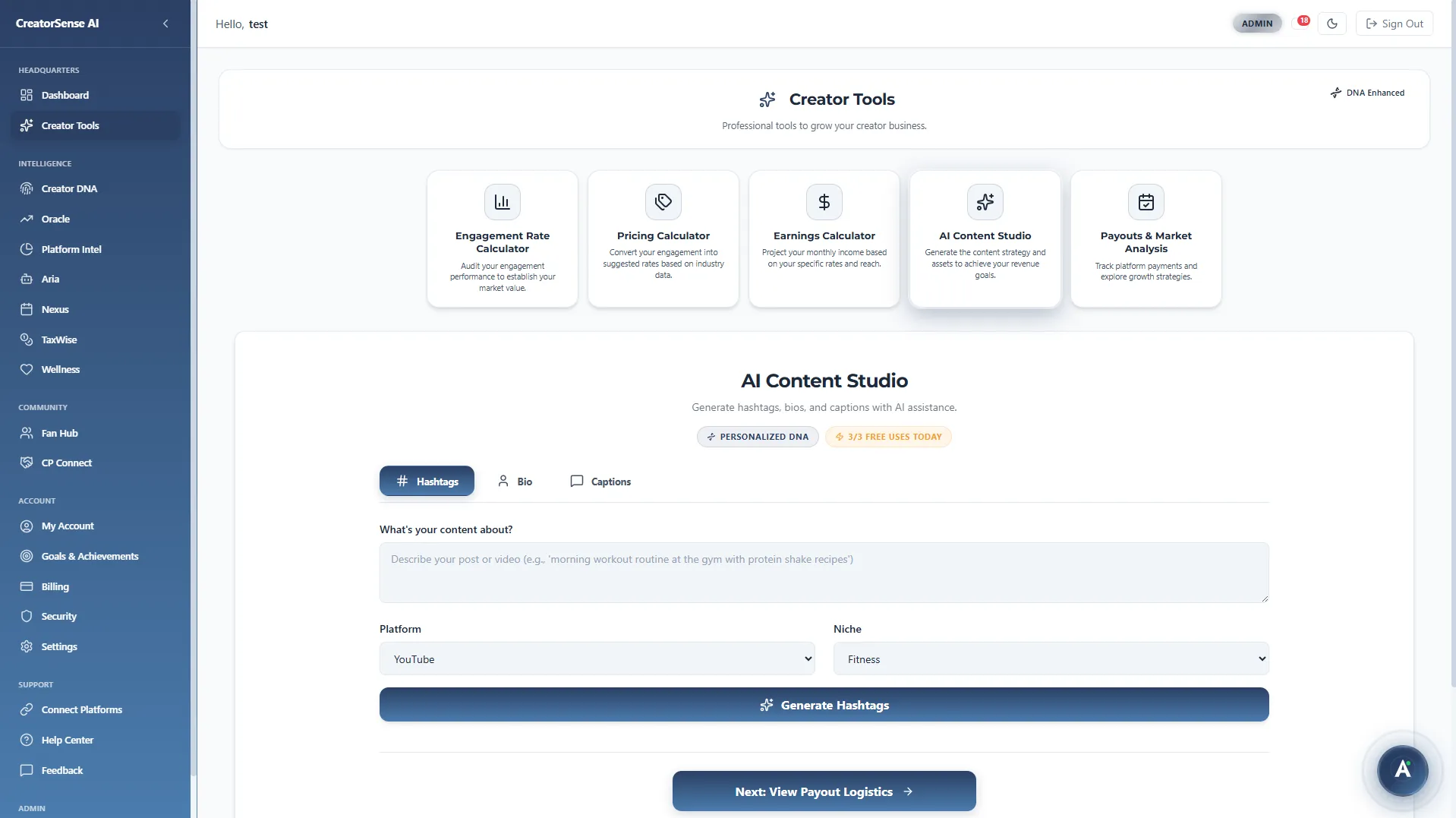Click the Generate Hashtags button
This screenshot has height=818, width=1456.
[x=824, y=704]
